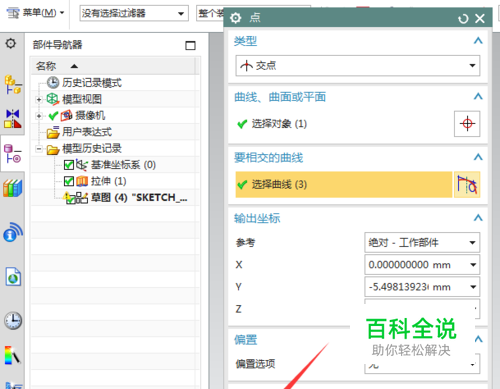Viewport: 500px width, 389px height.
Task: Open the 绝对 - 工作部件 reference dropdown
Action: [x=422, y=242]
